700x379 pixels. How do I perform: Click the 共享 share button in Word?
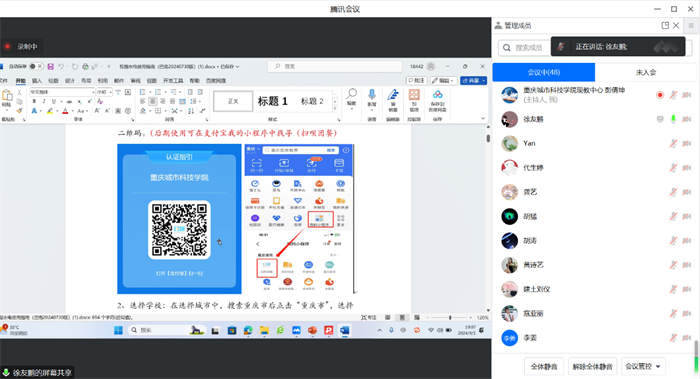(473, 81)
